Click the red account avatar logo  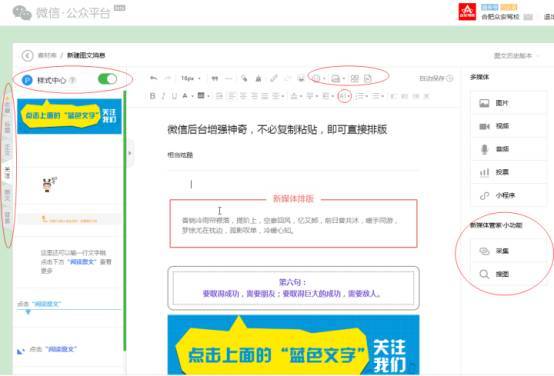[467, 12]
